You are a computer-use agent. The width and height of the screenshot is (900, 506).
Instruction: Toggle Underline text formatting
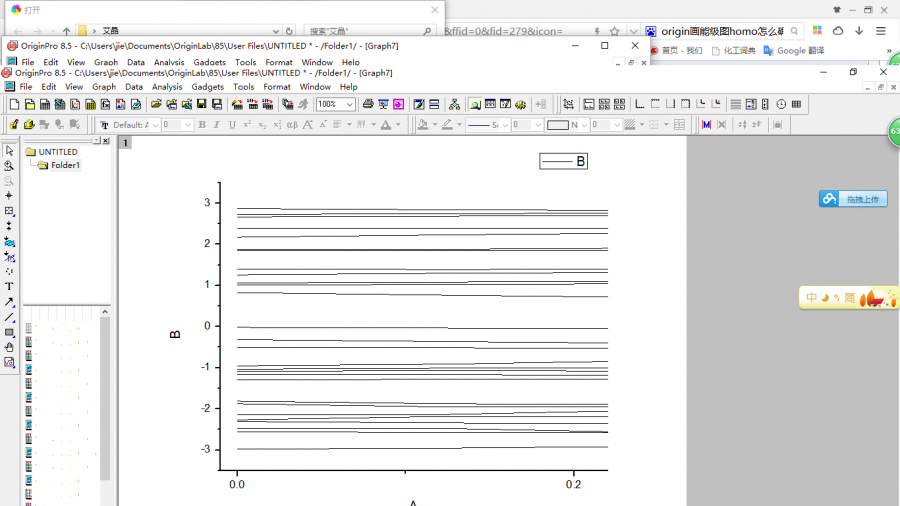pyautogui.click(x=232, y=125)
